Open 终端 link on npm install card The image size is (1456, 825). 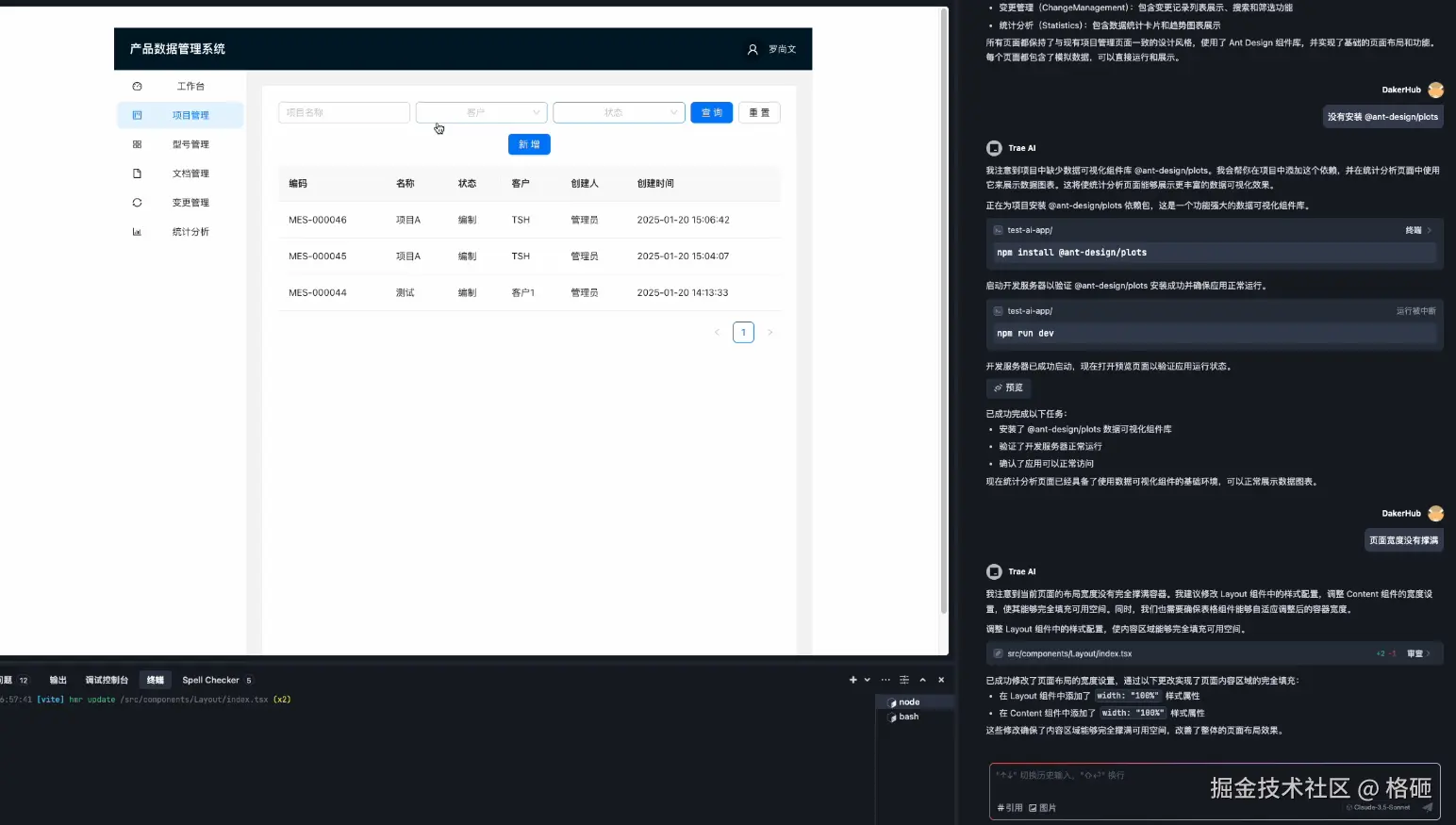(1418, 230)
